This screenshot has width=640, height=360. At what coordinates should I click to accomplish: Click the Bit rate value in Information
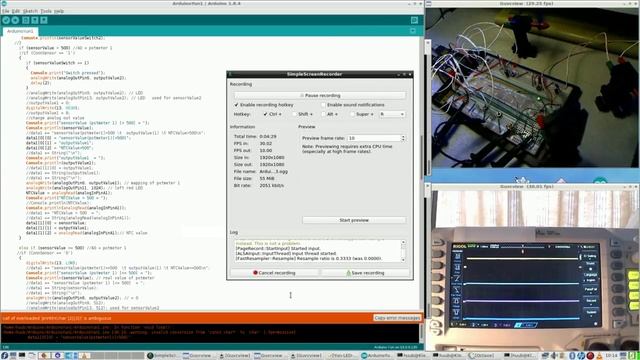[271, 185]
